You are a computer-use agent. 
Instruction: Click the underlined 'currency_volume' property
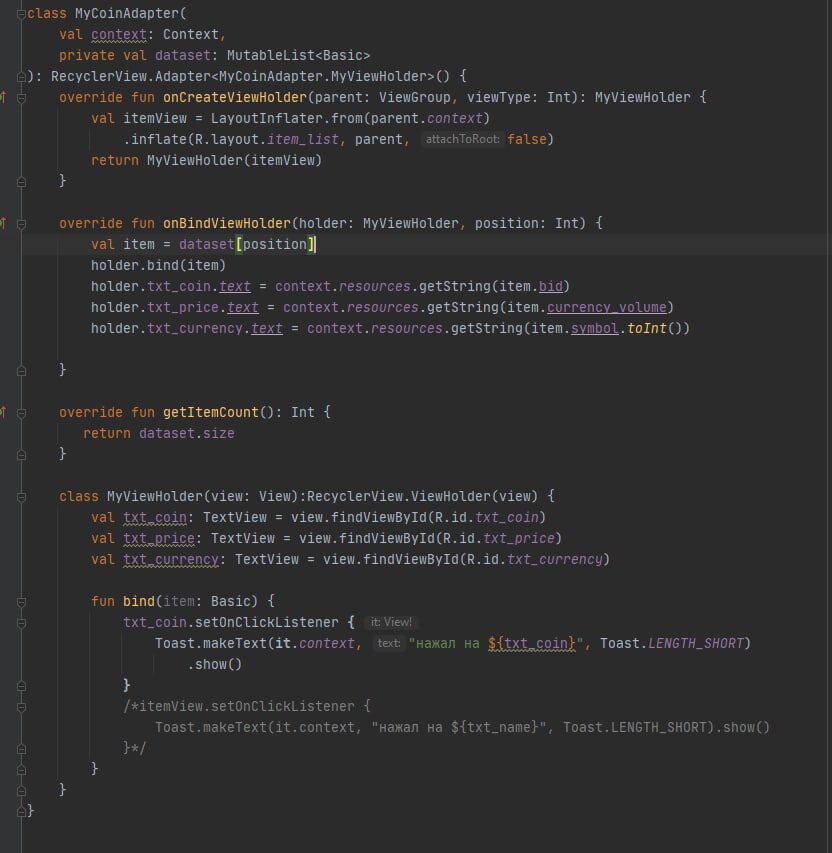click(x=607, y=308)
